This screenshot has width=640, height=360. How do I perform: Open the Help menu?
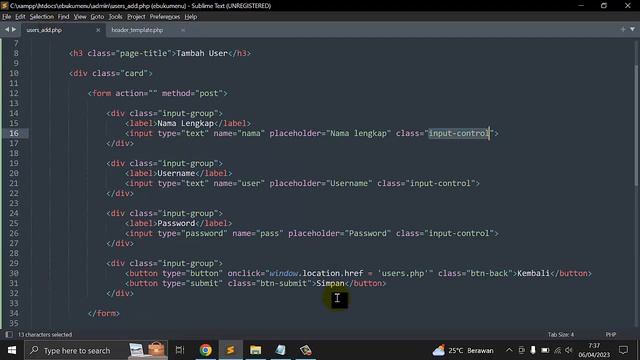191,17
